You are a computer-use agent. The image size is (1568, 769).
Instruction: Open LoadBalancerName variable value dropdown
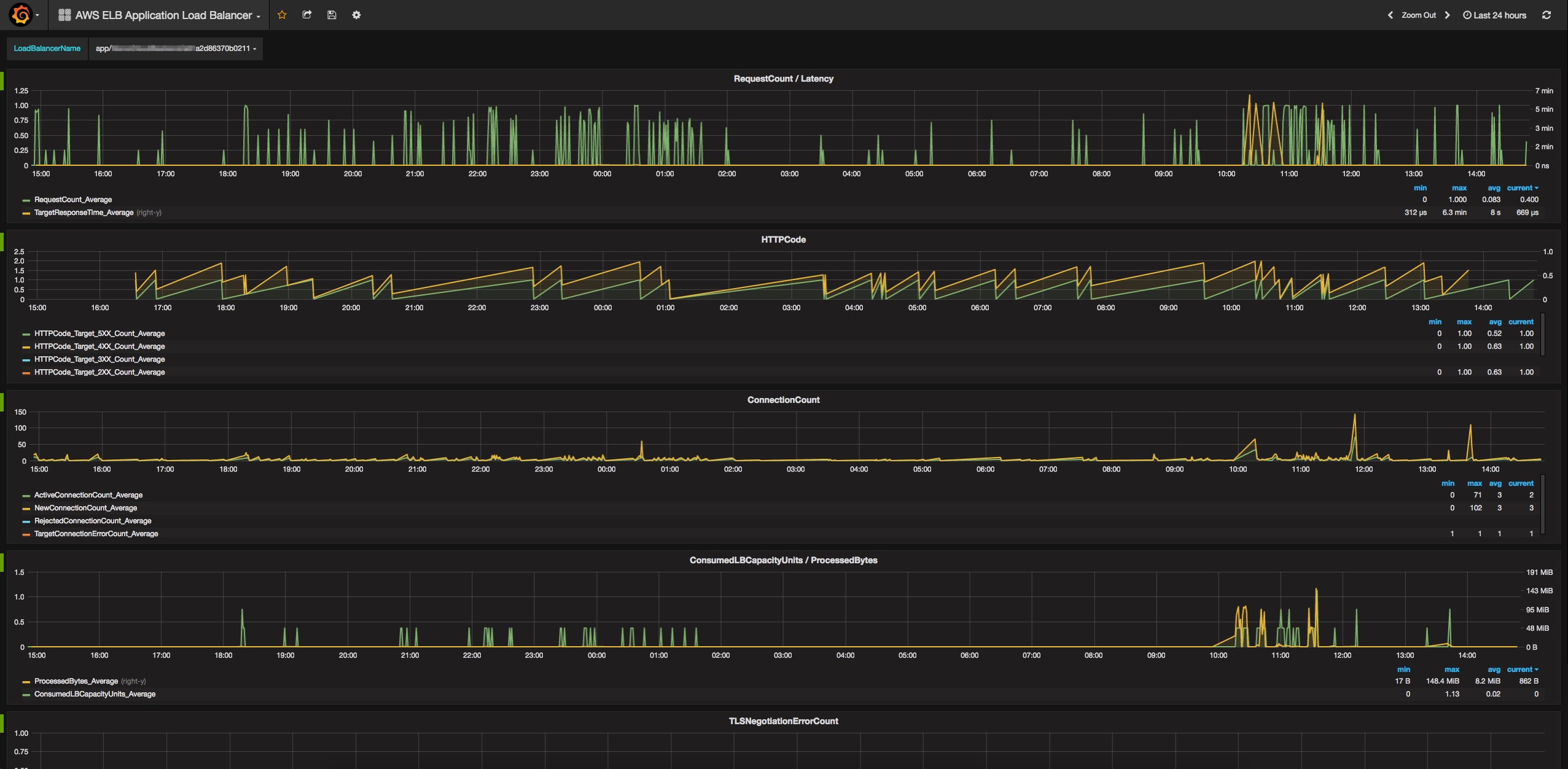pos(176,49)
